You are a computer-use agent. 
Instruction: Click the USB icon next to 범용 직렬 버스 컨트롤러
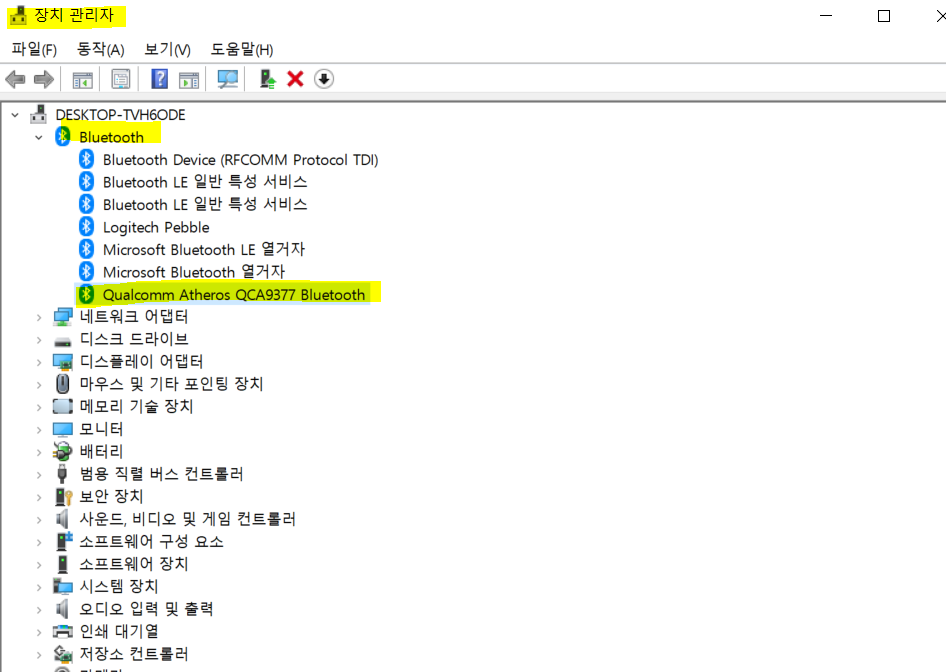tap(62, 474)
